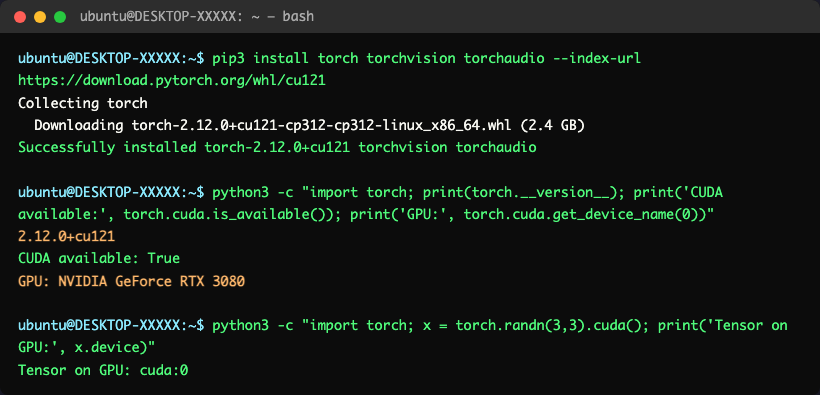Click the python3 -c command printing torch.__version__
820x395 pixels.
point(467,193)
